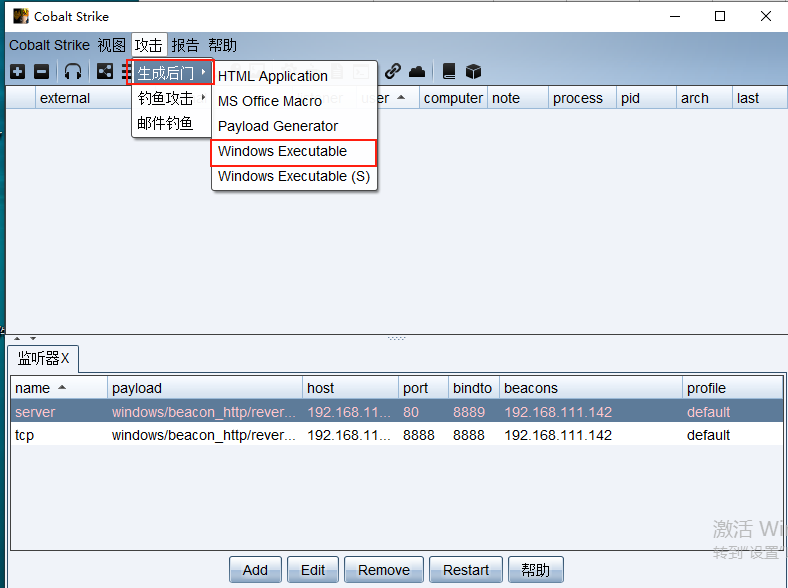This screenshot has height=588, width=788.
Task: Click the pivot graph view icon
Action: [x=105, y=72]
